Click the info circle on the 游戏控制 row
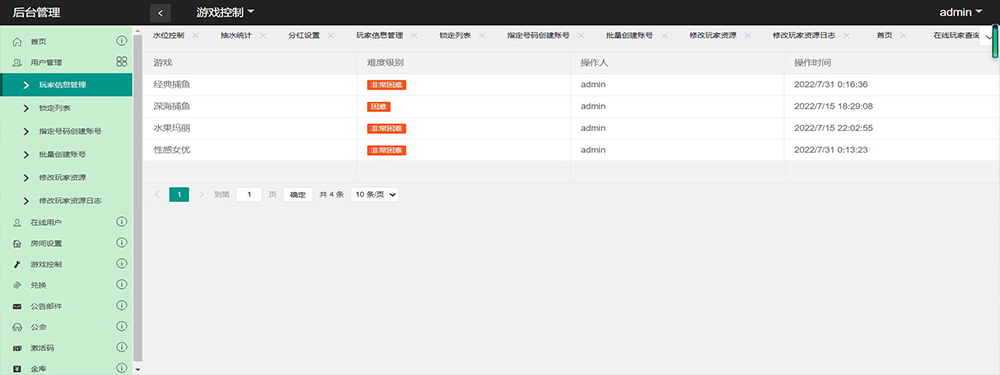The width and height of the screenshot is (1000, 375). (x=121, y=263)
